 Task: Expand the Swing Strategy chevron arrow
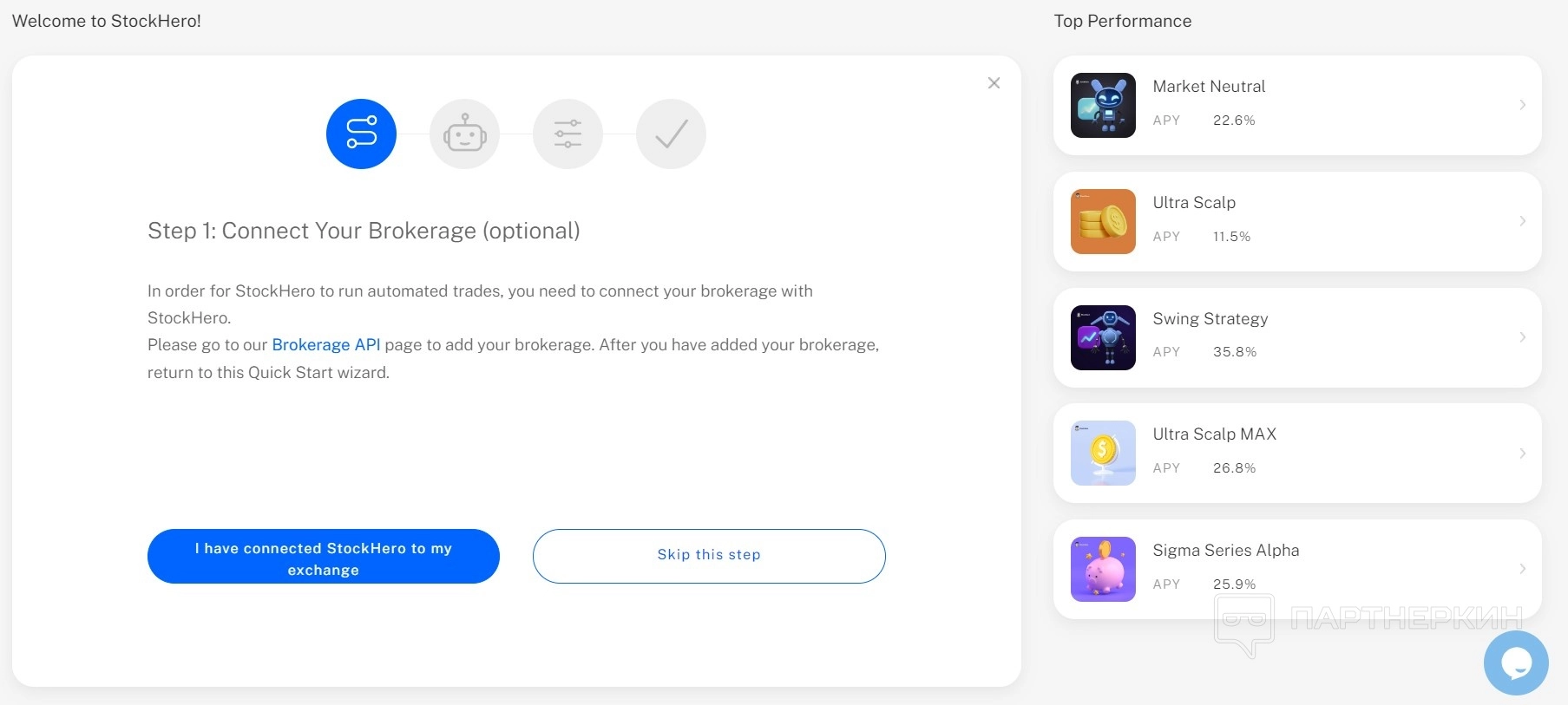(1522, 337)
